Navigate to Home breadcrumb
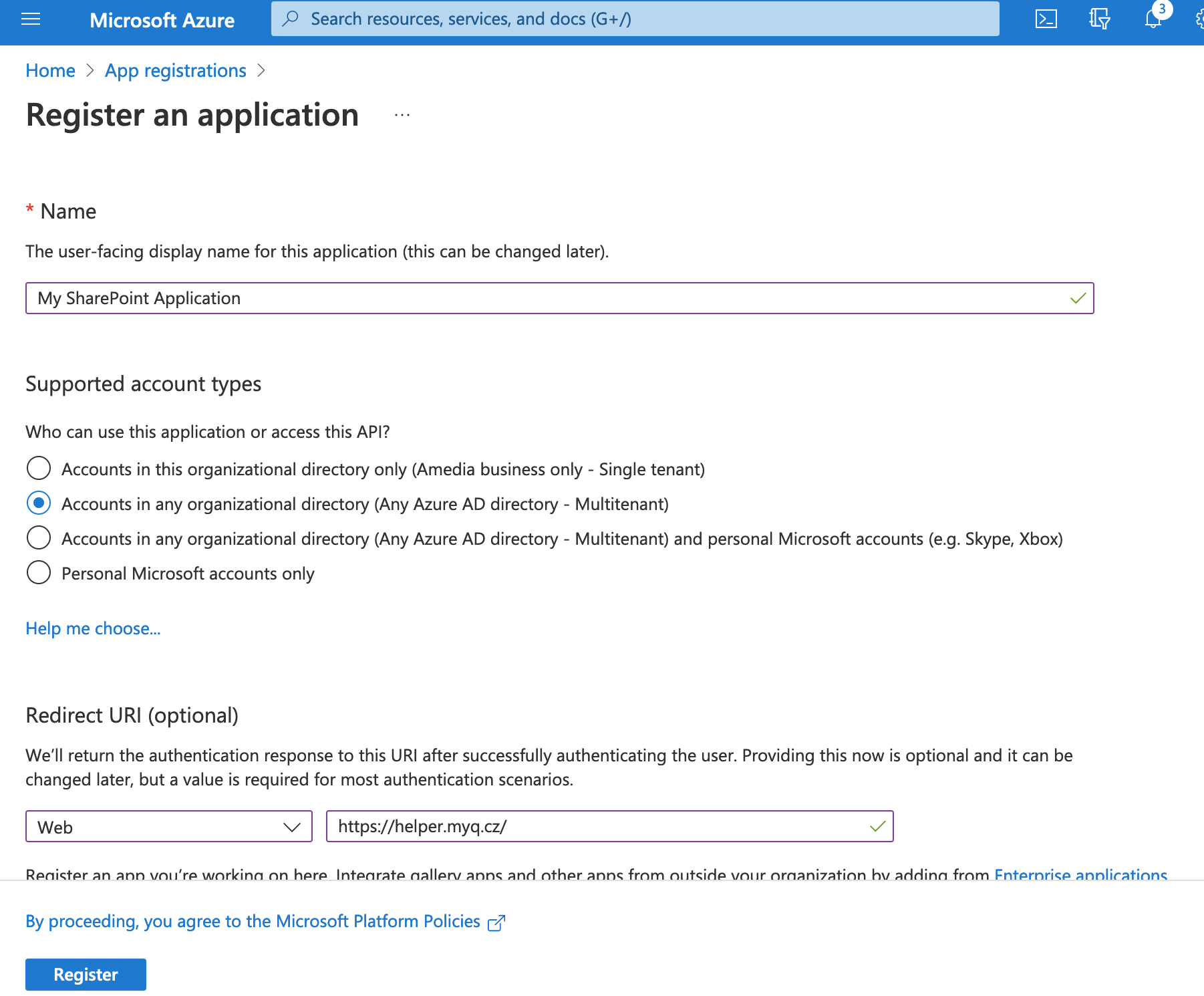The width and height of the screenshot is (1204, 996). (x=49, y=70)
